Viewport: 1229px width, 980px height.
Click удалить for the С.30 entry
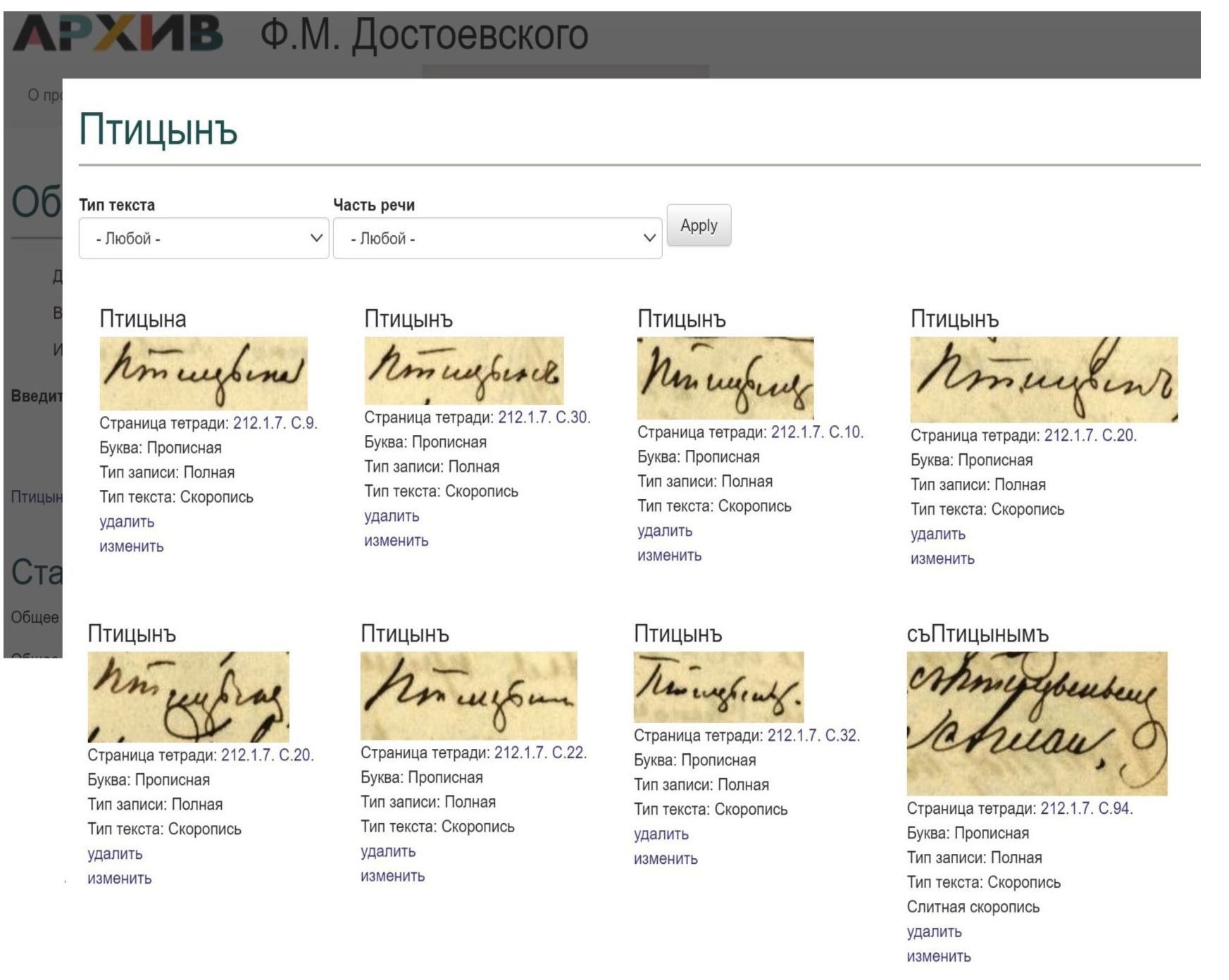(392, 516)
